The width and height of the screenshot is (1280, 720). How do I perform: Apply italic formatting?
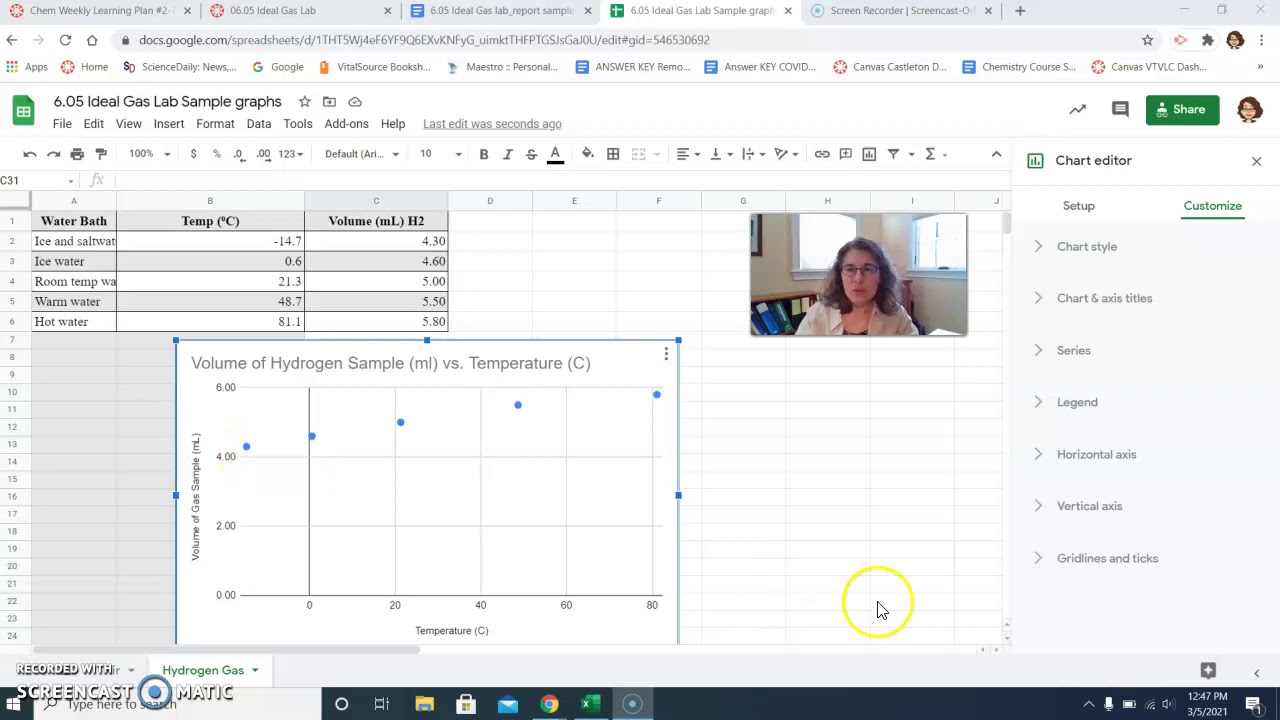pyautogui.click(x=508, y=154)
